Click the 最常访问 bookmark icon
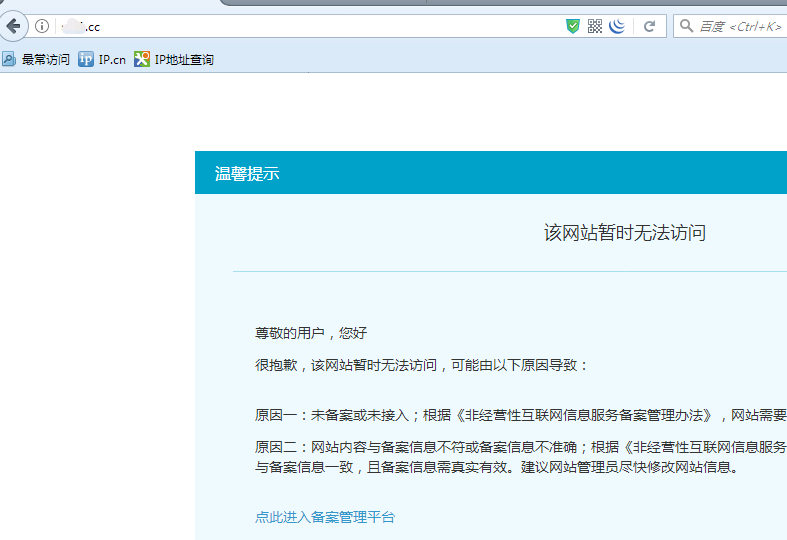Image resolution: width=787 pixels, height=540 pixels. click(9, 60)
